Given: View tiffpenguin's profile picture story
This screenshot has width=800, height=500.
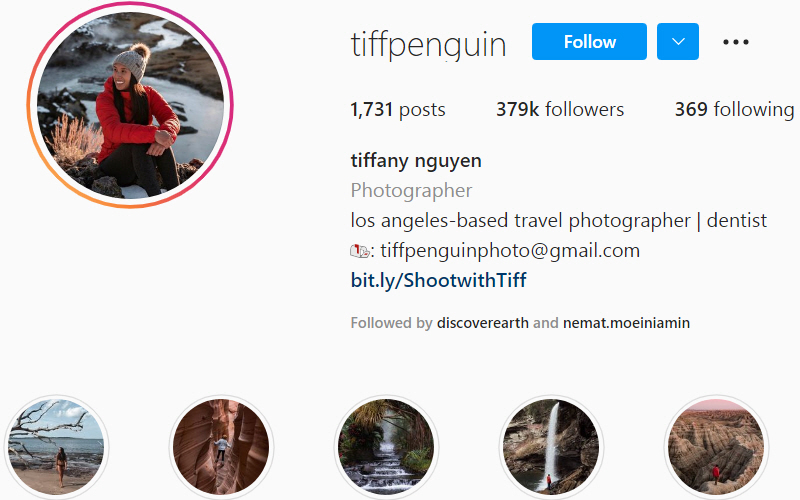Looking at the screenshot, I should [130, 105].
